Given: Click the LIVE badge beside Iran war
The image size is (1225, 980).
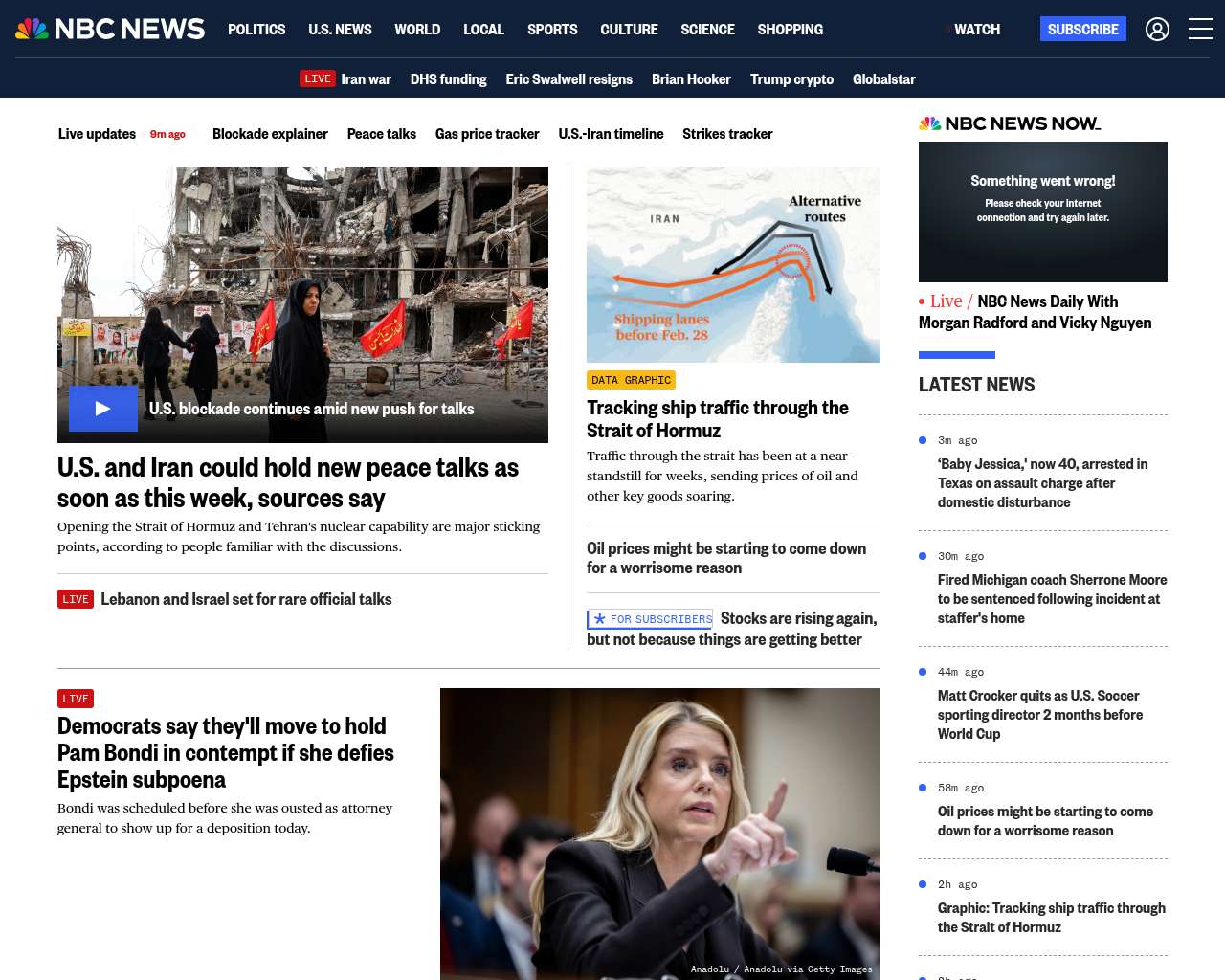Looking at the screenshot, I should 318,79.
